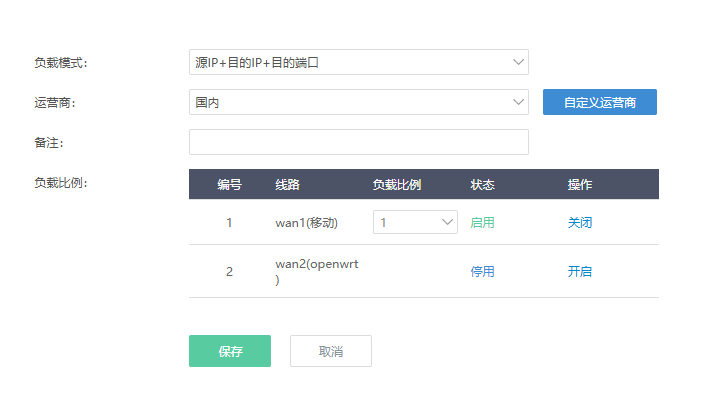Image resolution: width=703 pixels, height=405 pixels.
Task: Click the chevron arrow of 负载模式 dropdown
Action: pyautogui.click(x=518, y=62)
